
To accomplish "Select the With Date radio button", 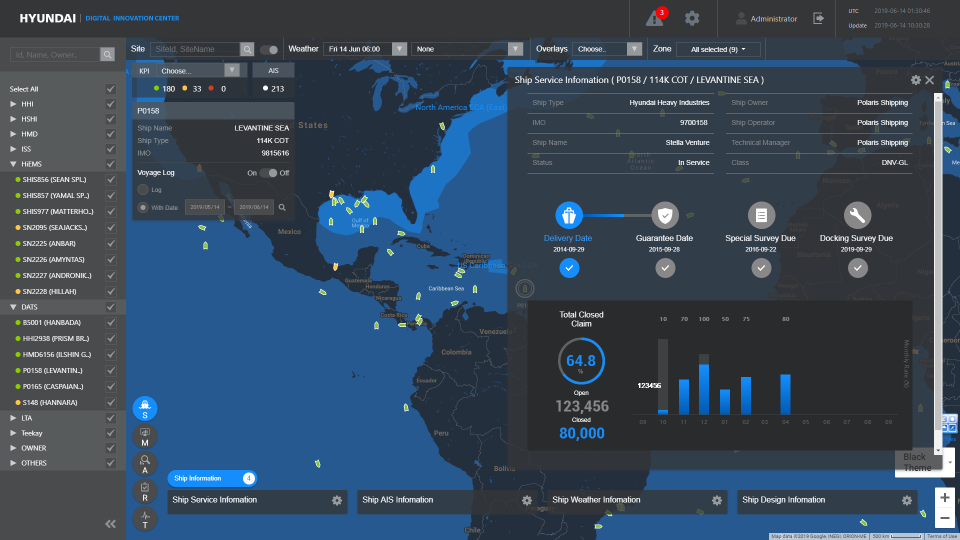I will pyautogui.click(x=143, y=208).
